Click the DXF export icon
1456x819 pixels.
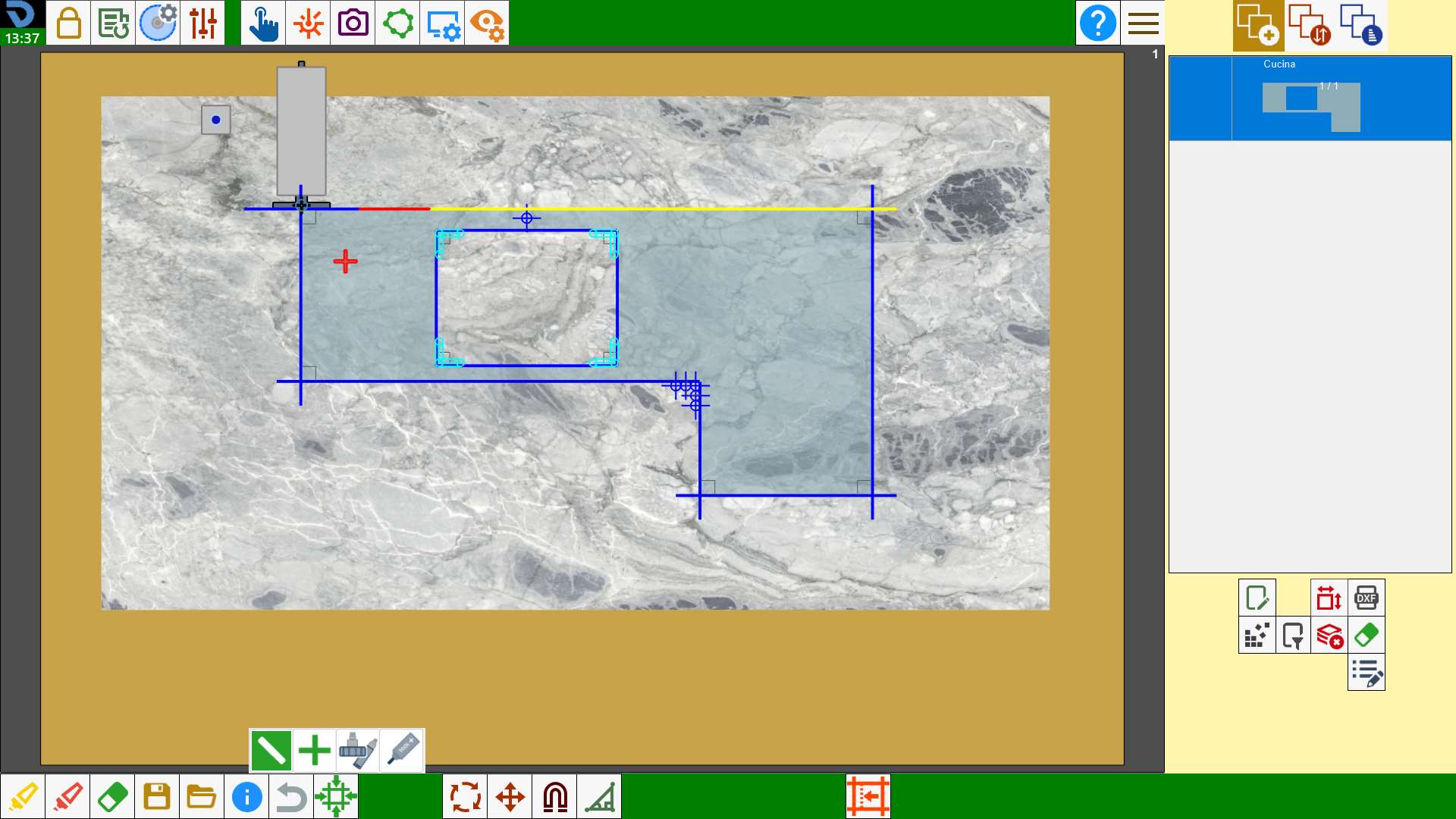tap(1366, 598)
